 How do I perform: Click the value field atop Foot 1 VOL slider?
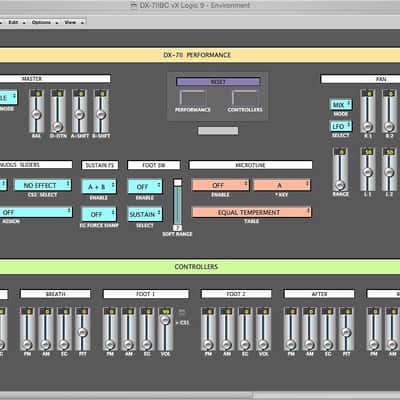(x=166, y=311)
